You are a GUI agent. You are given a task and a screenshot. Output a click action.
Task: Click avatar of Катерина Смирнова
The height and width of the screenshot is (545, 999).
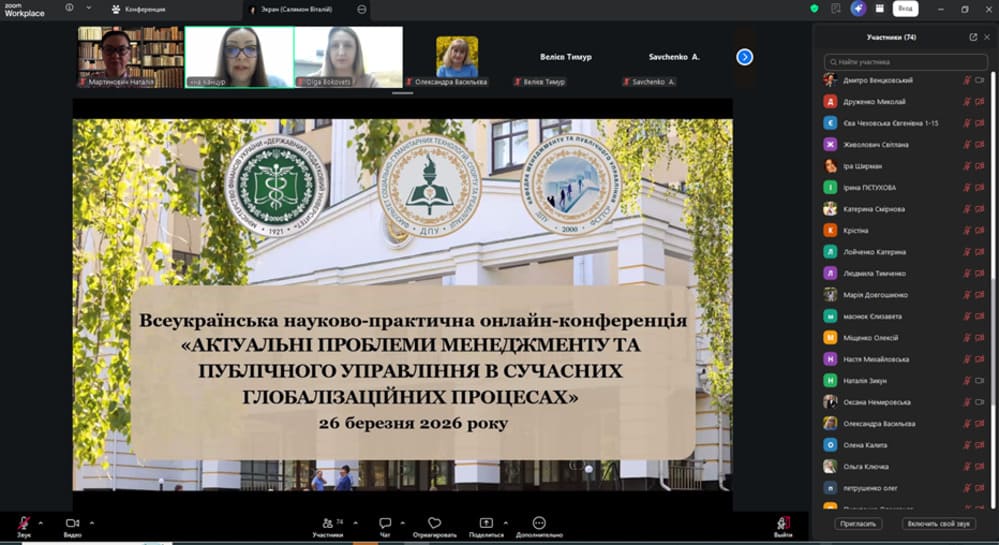[x=830, y=208]
